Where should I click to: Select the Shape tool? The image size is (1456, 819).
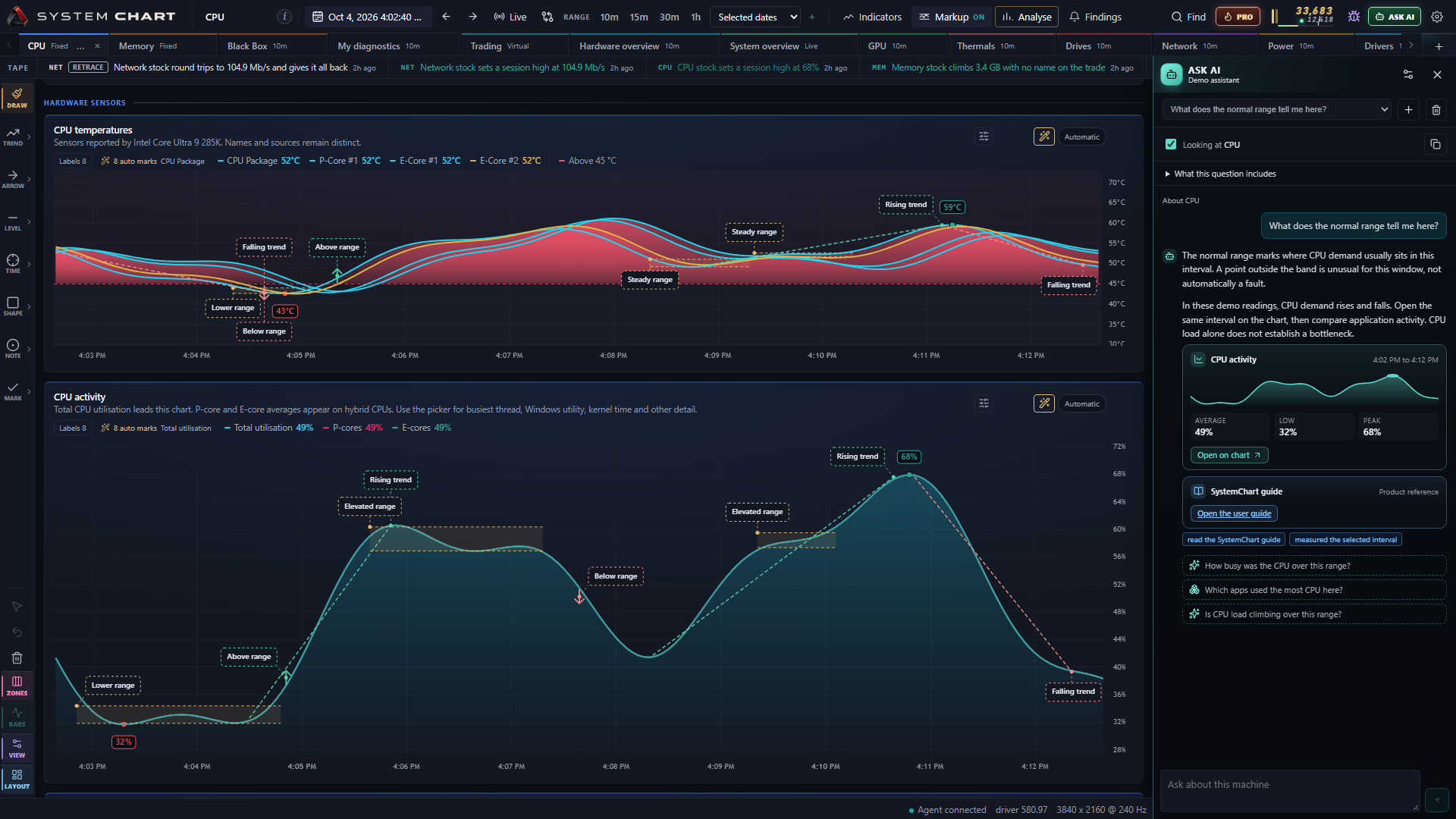click(13, 306)
